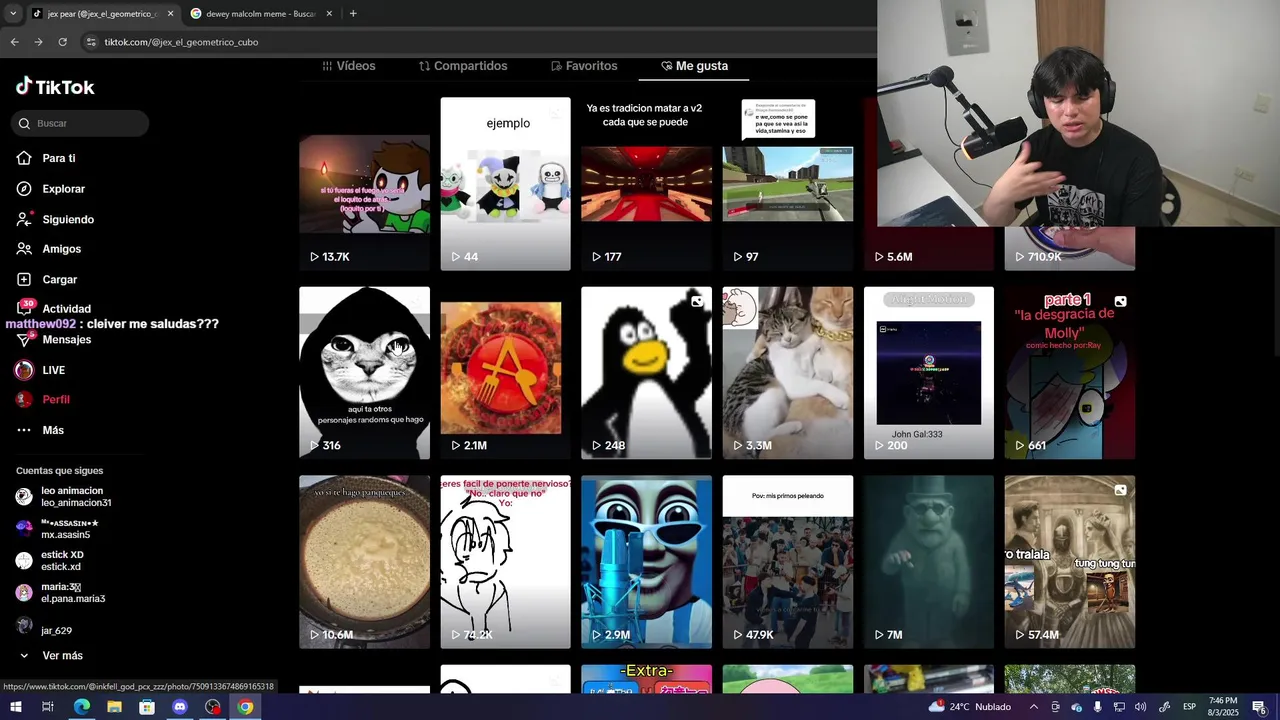Open the weather widget showing 24°C Nublado

(969, 707)
